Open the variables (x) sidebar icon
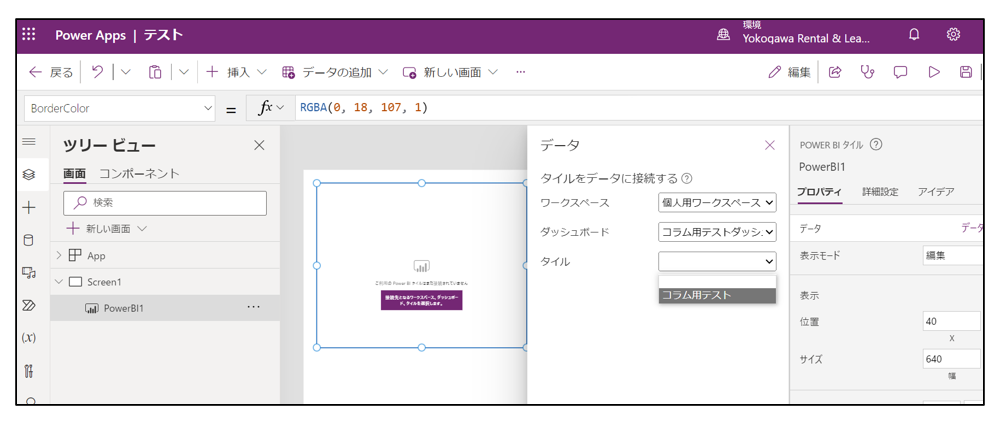1000x422 pixels. 29,338
